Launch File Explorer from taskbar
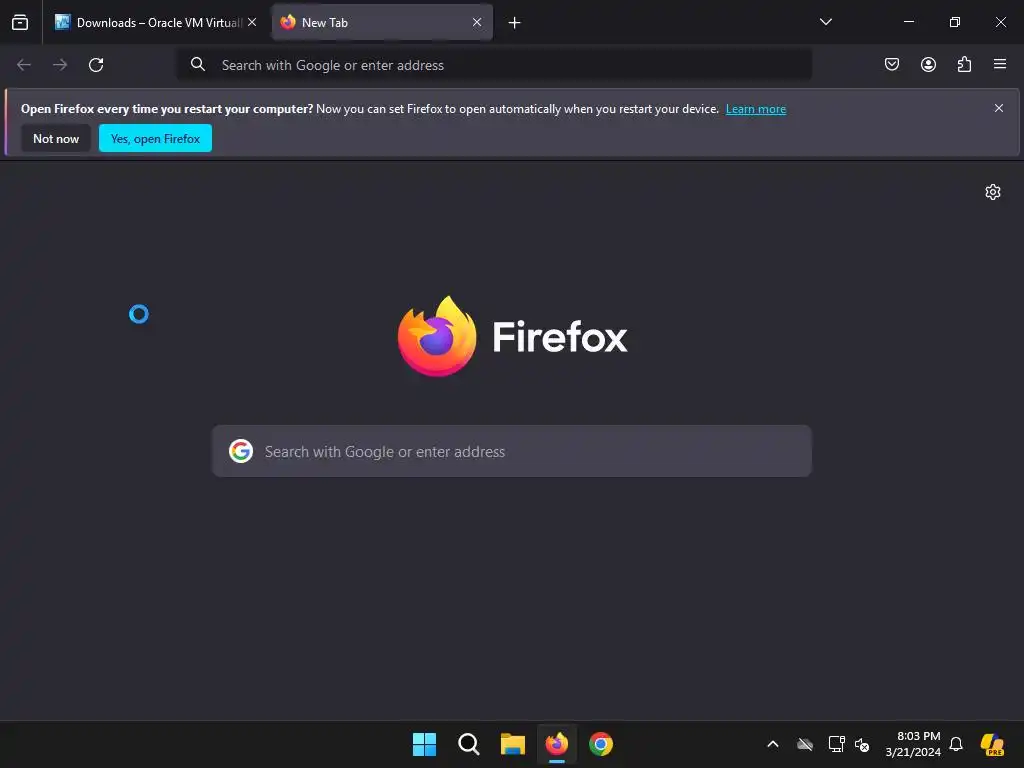Image resolution: width=1024 pixels, height=768 pixels. tap(513, 744)
